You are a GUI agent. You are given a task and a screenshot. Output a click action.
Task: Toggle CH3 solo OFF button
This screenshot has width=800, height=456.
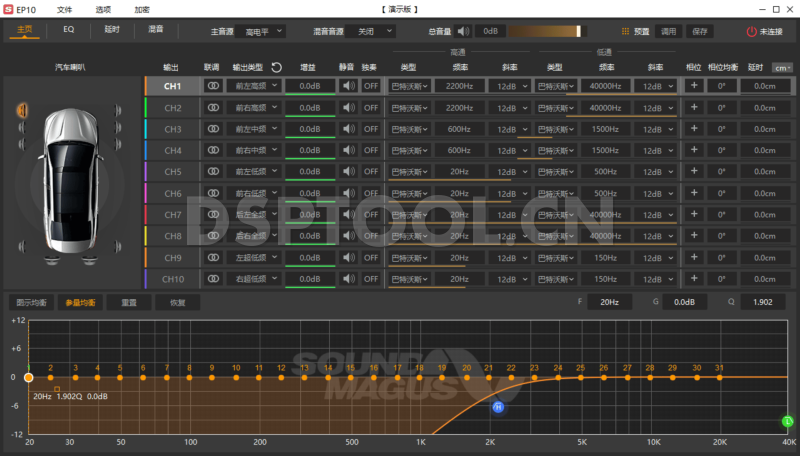click(371, 129)
